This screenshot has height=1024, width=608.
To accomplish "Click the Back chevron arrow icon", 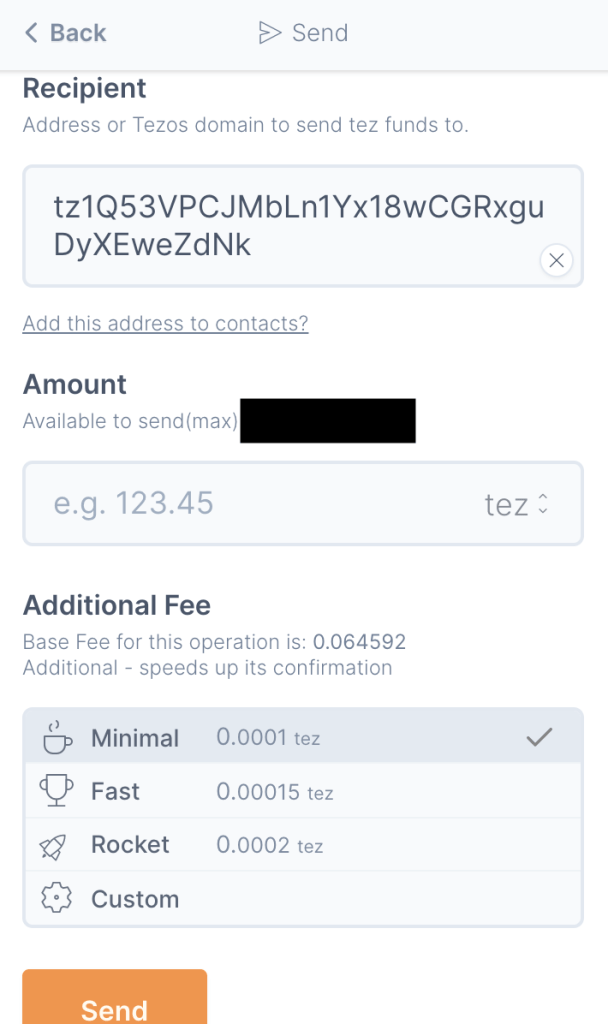I will pyautogui.click(x=31, y=33).
